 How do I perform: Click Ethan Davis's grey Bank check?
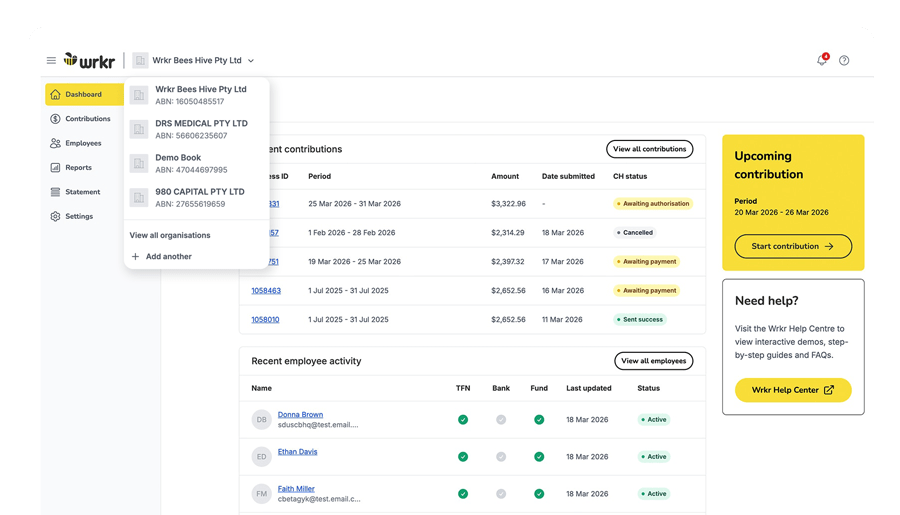[x=501, y=457]
